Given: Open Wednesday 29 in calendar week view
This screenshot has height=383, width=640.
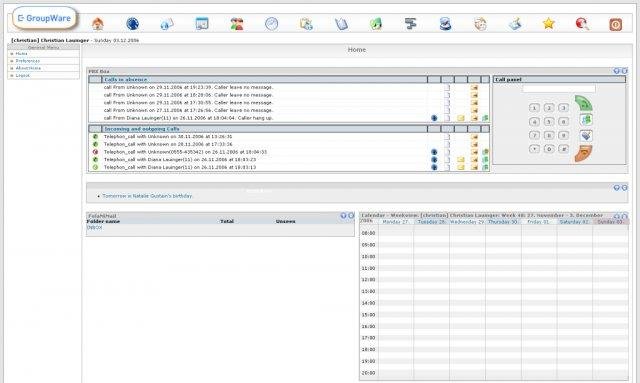Looking at the screenshot, I should (467, 222).
